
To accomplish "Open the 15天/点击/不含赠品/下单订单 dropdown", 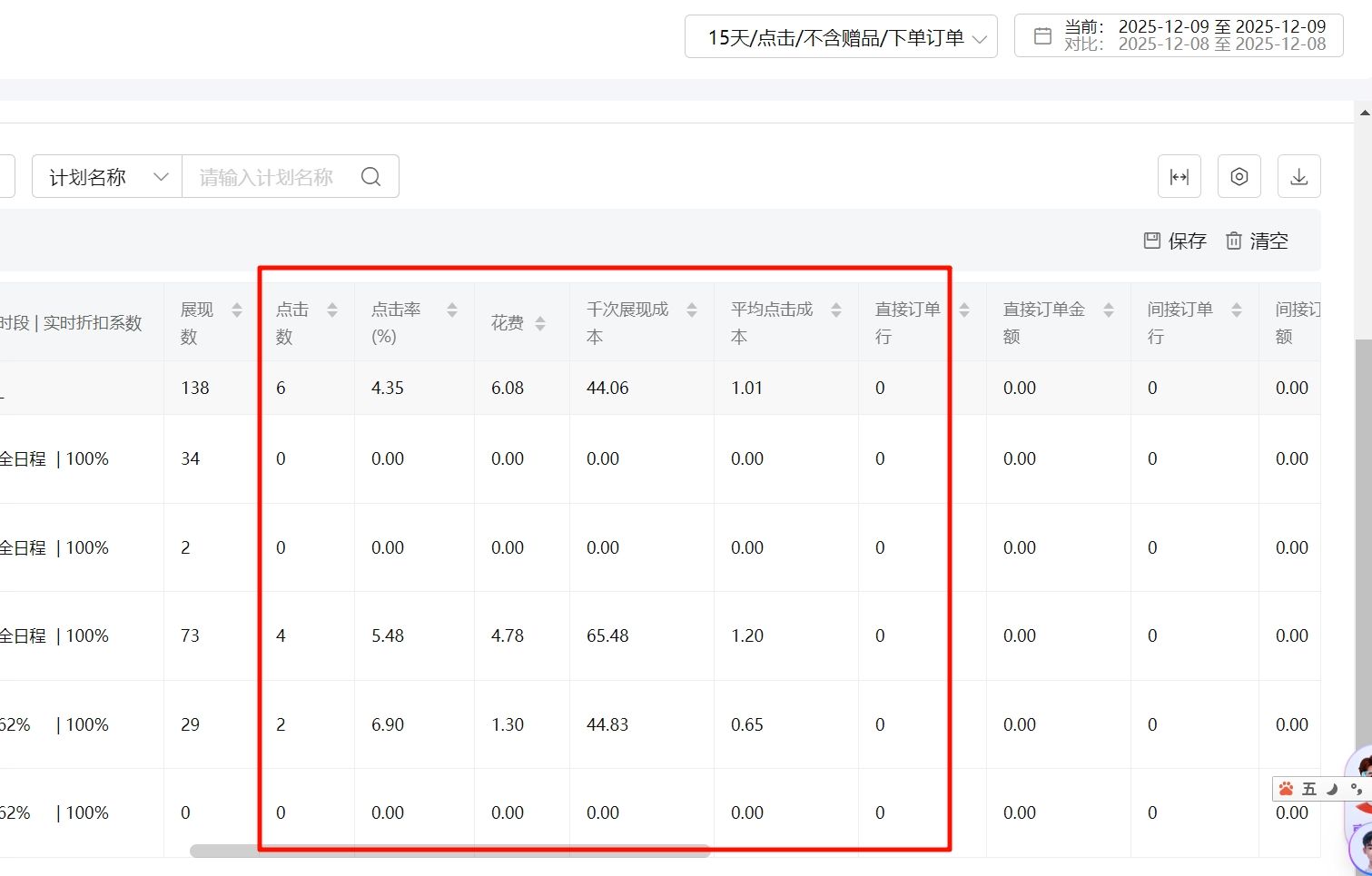I will (840, 37).
